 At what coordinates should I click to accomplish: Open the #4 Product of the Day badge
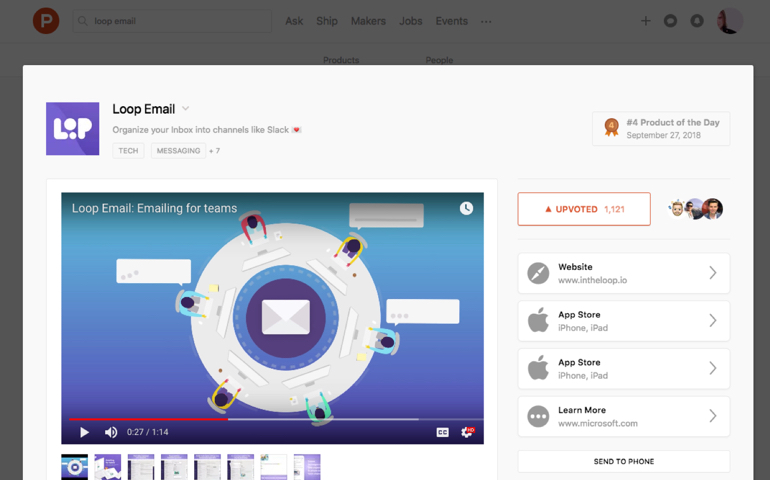tap(661, 129)
